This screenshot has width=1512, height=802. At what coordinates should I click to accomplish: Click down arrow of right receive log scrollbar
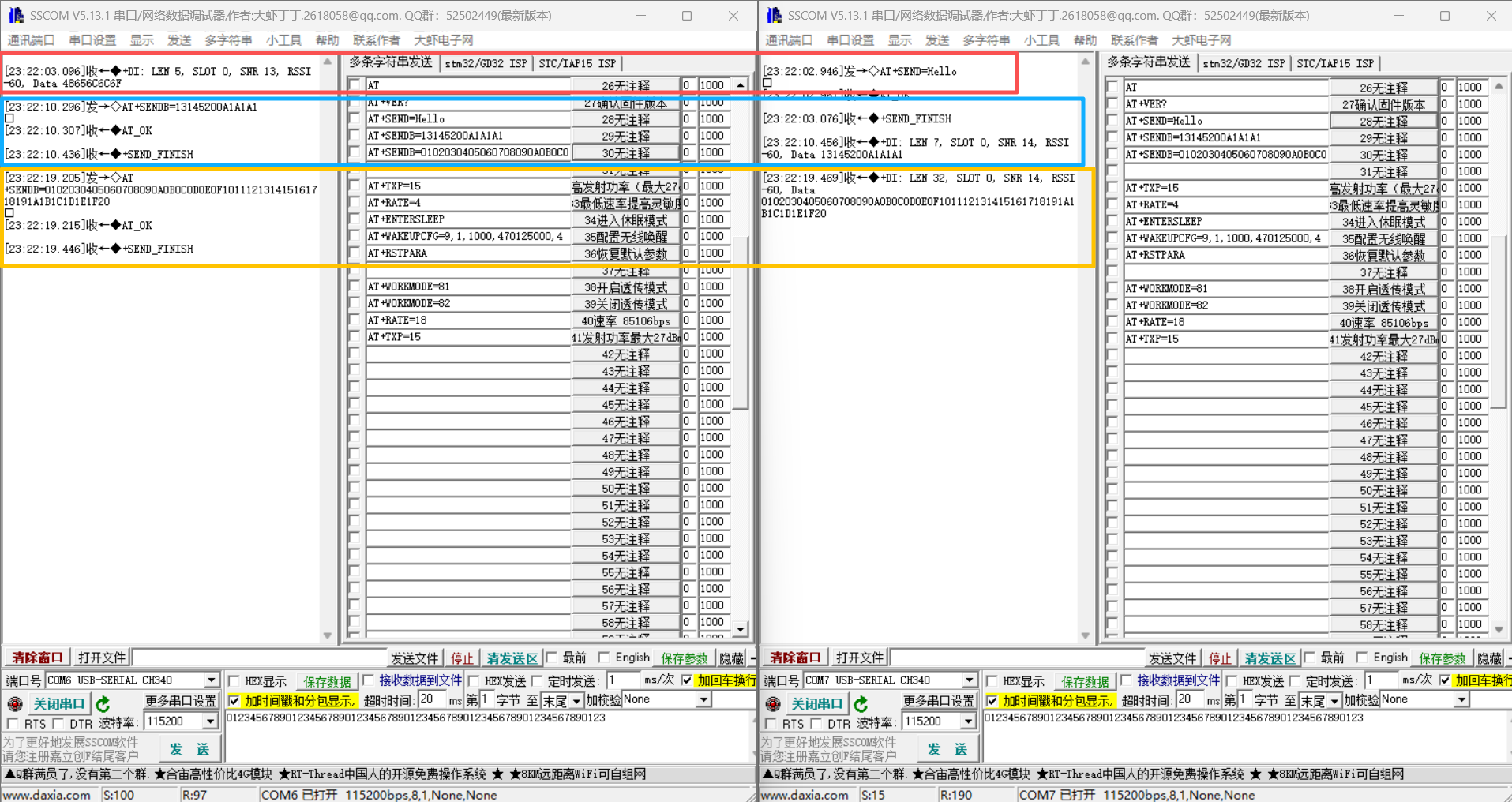(1086, 635)
